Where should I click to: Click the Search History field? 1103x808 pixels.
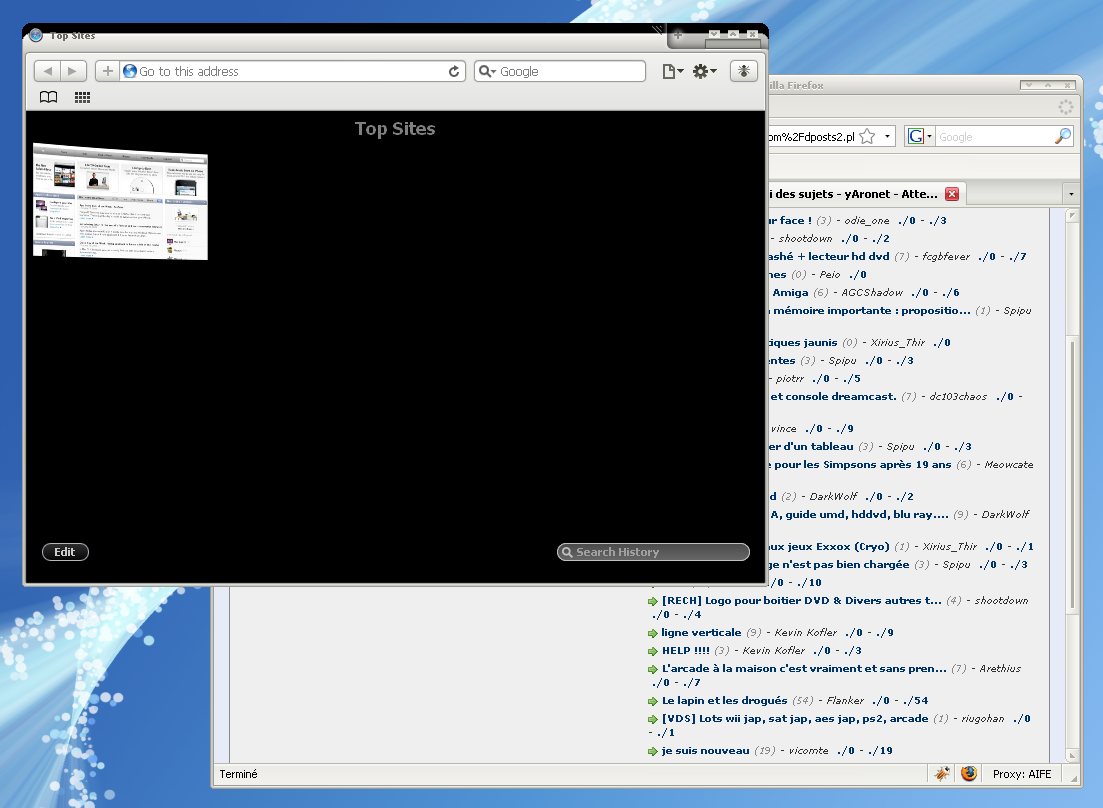(x=655, y=552)
